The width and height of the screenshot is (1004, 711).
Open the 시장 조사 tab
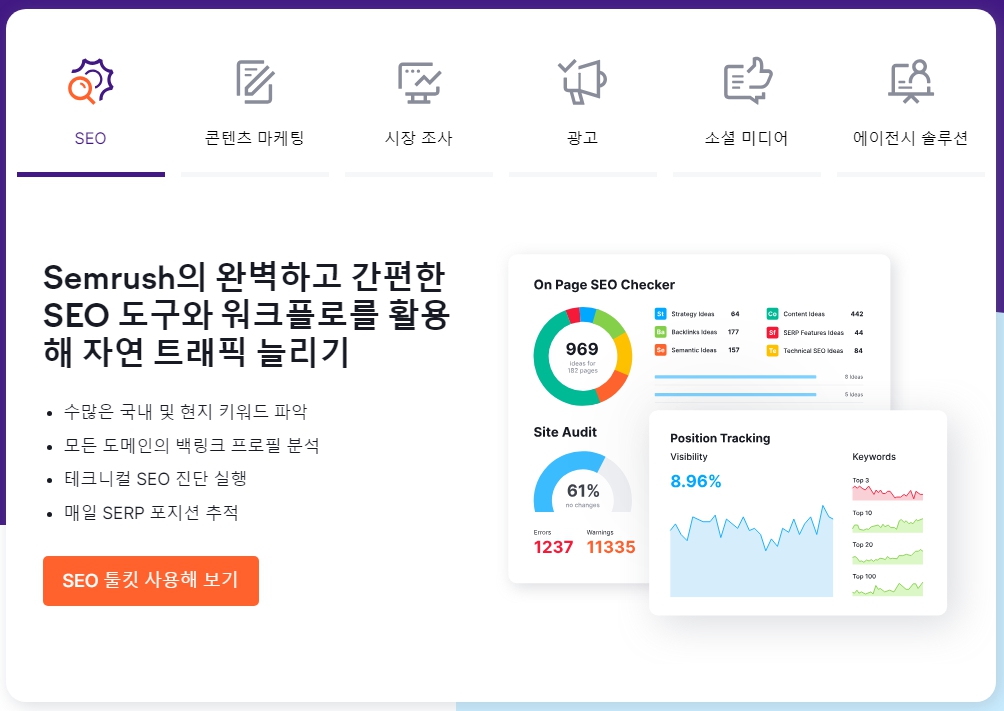pos(419,138)
